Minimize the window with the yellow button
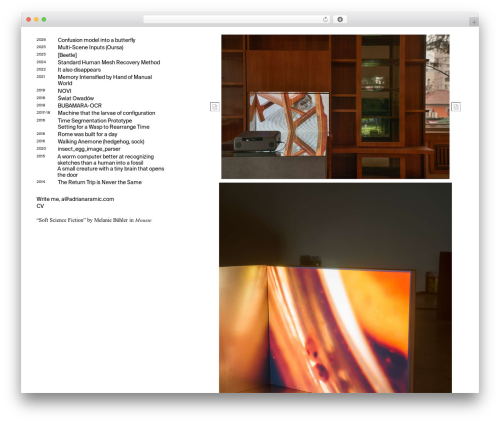500x423 pixels. pyautogui.click(x=36, y=19)
